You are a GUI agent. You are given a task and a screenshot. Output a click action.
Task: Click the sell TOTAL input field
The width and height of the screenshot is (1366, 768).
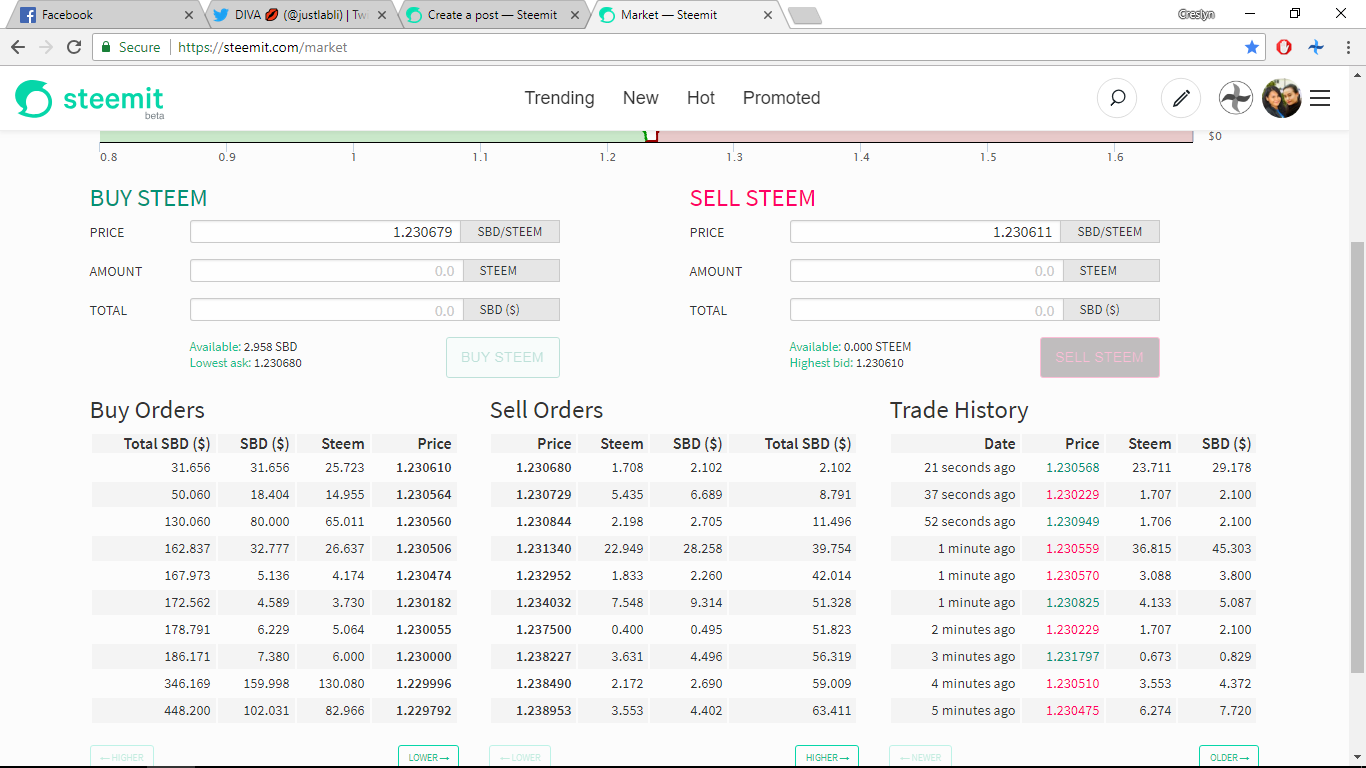[925, 310]
